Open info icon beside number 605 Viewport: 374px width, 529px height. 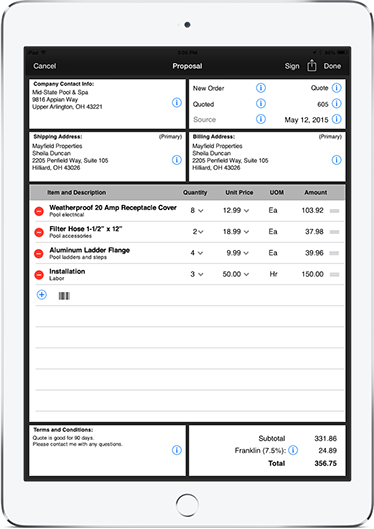click(337, 103)
